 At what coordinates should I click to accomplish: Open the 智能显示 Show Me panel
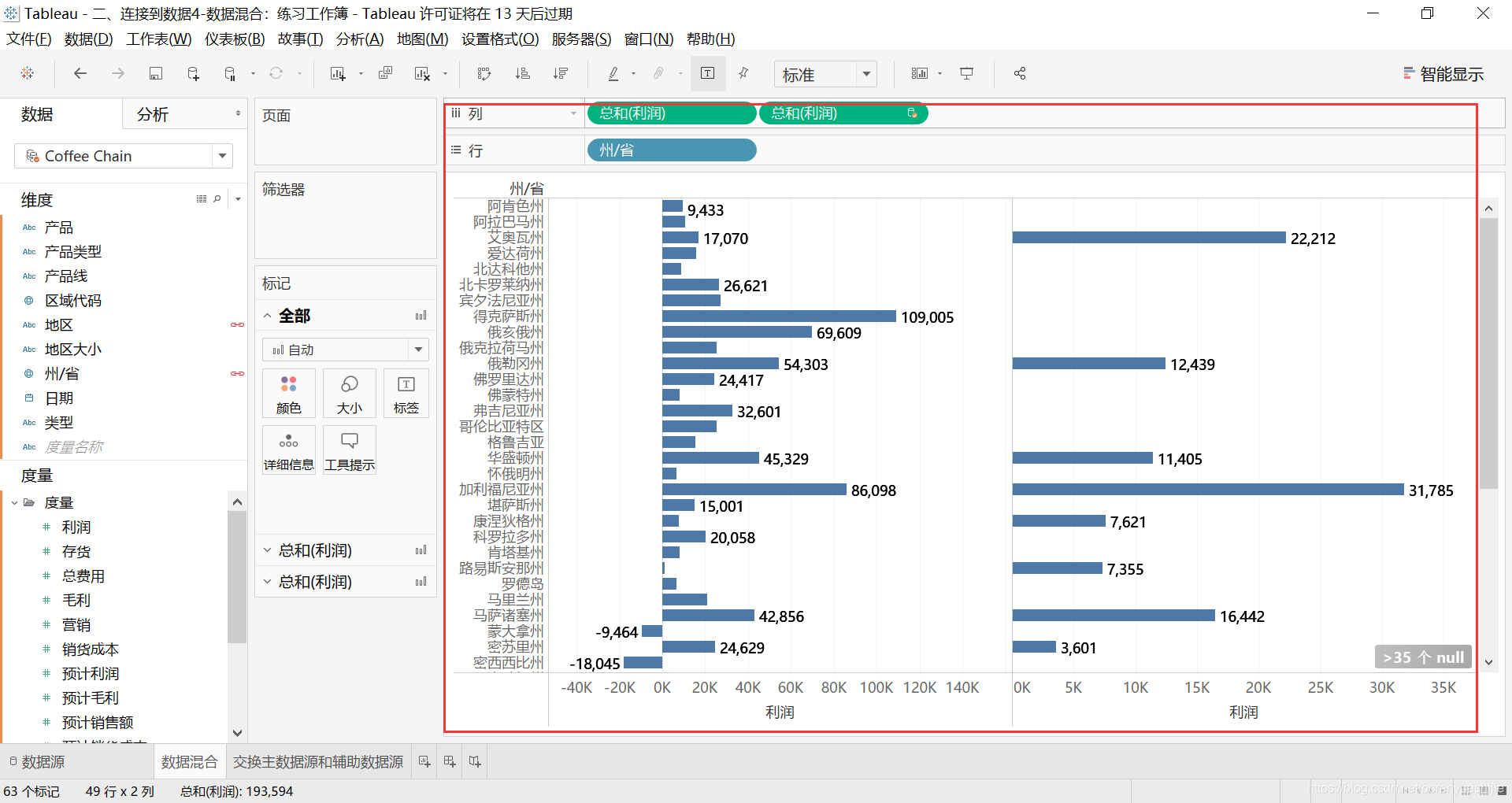click(1443, 74)
